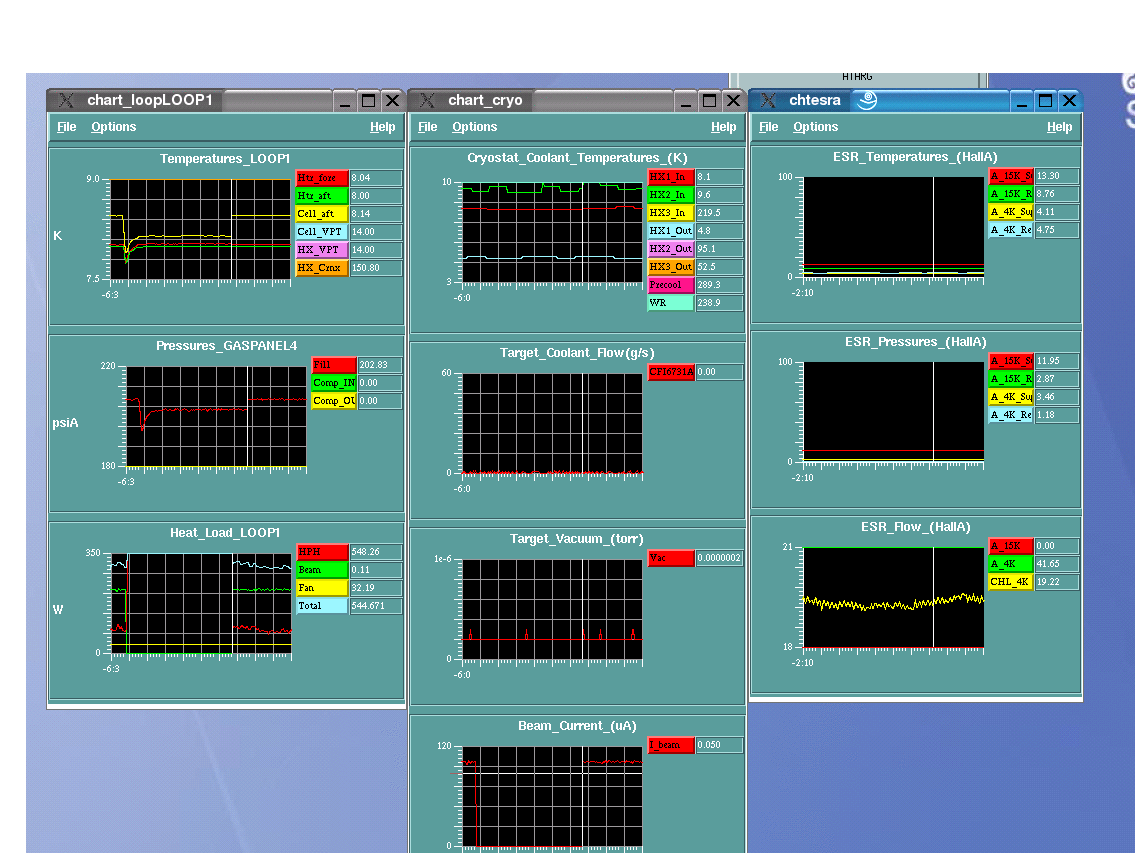The height and width of the screenshot is (853, 1135).
Task: Minimize the chart_cryo window
Action: (x=686, y=101)
